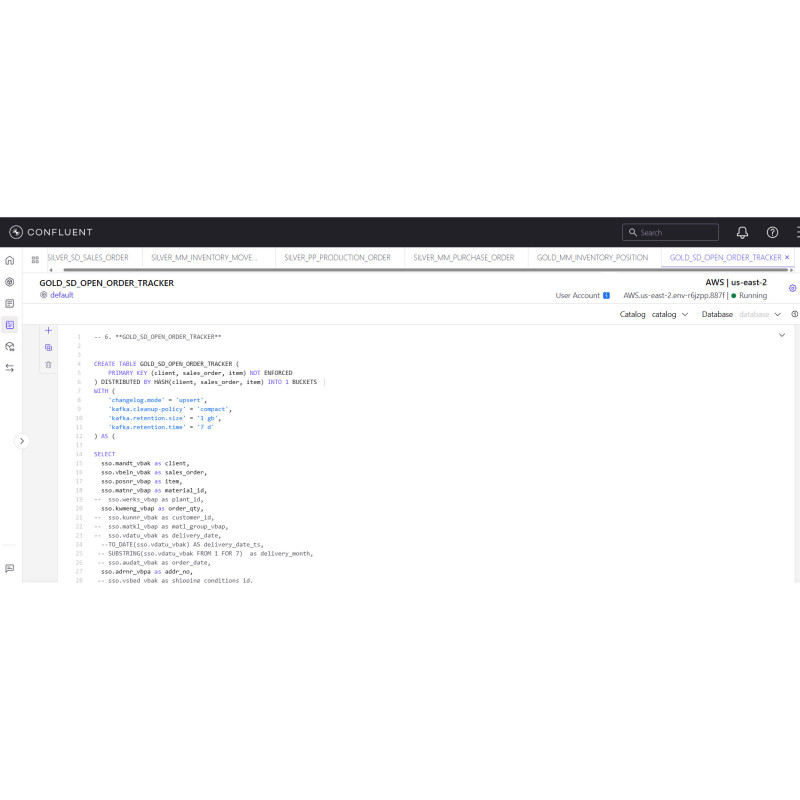The height and width of the screenshot is (800, 800).
Task: Open the help question mark icon
Action: pyautogui.click(x=773, y=233)
